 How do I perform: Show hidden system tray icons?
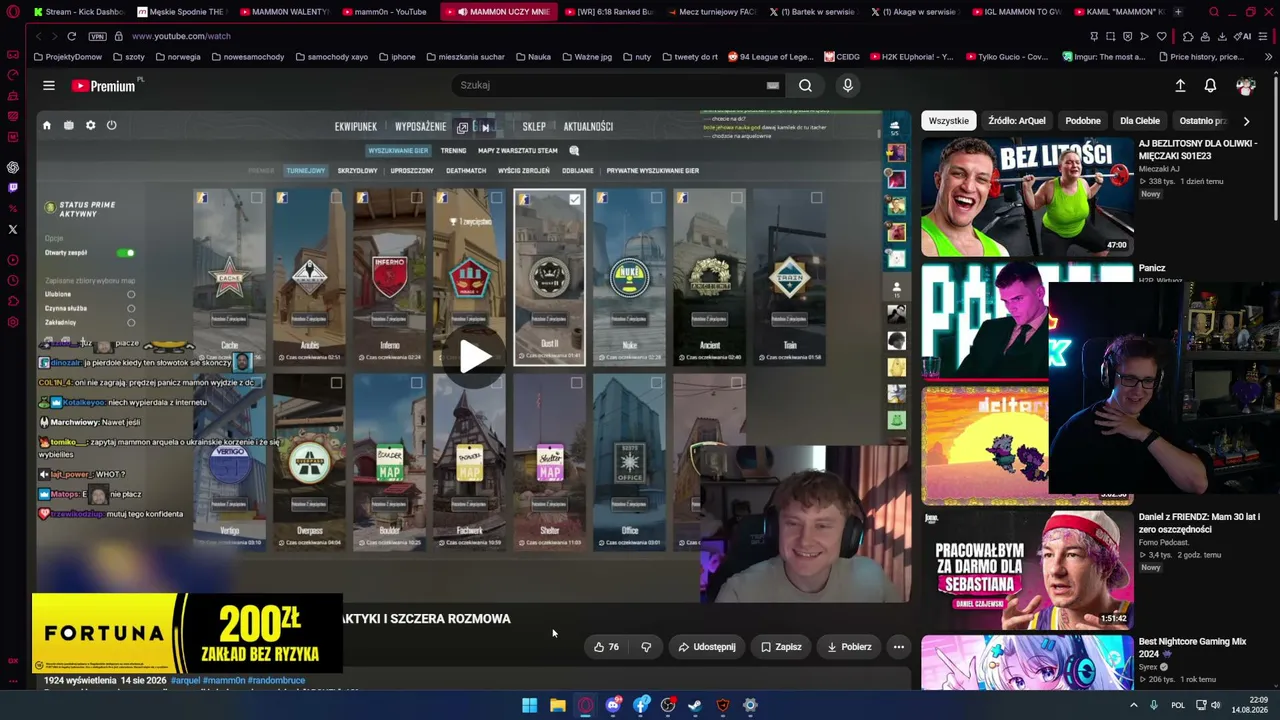[x=1134, y=705]
